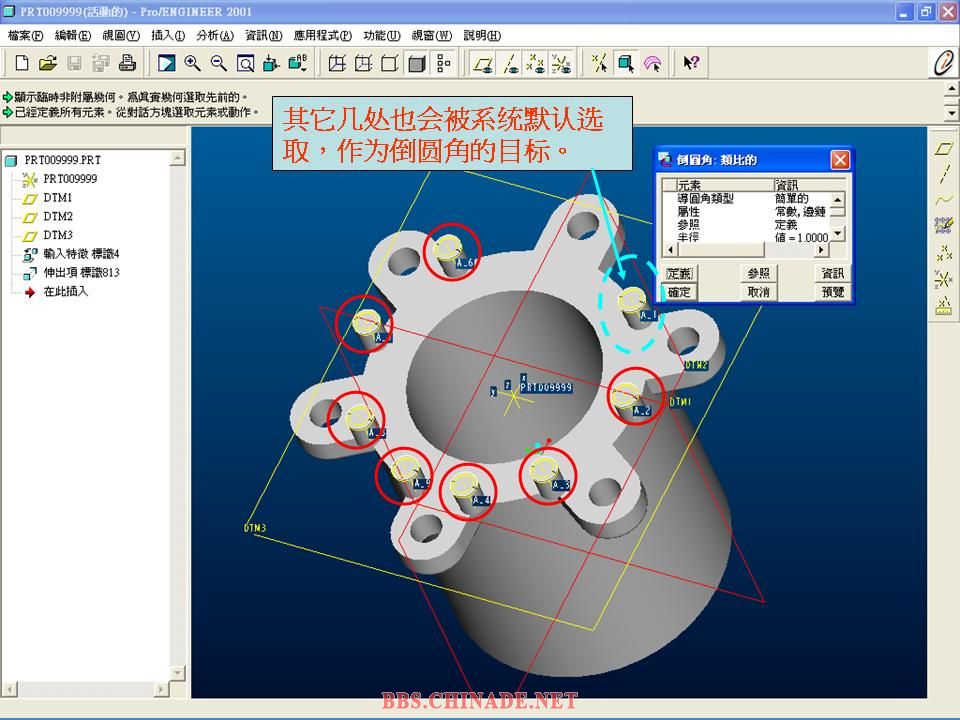
Task: Print the model using the printer icon
Action: pos(127,63)
